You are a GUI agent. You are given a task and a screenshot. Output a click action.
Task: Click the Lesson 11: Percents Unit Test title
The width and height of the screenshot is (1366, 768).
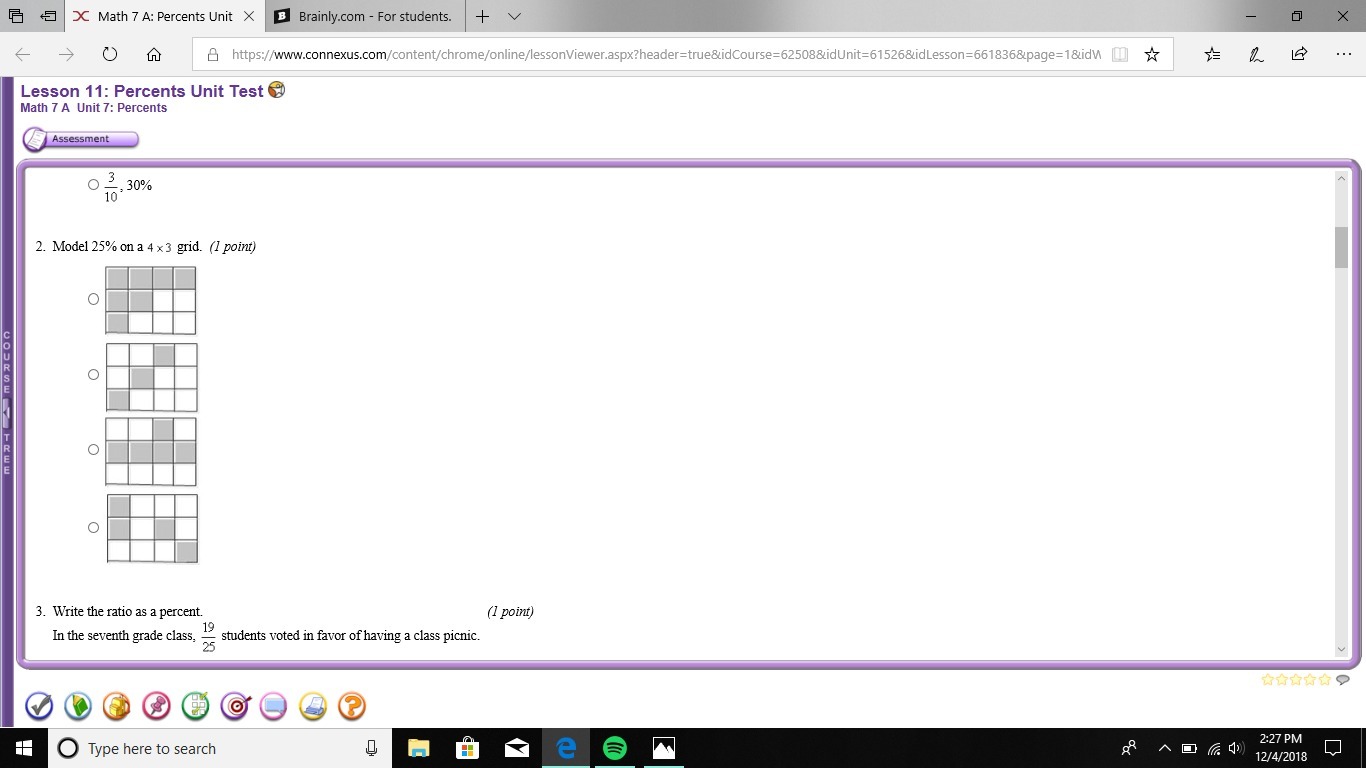point(142,90)
